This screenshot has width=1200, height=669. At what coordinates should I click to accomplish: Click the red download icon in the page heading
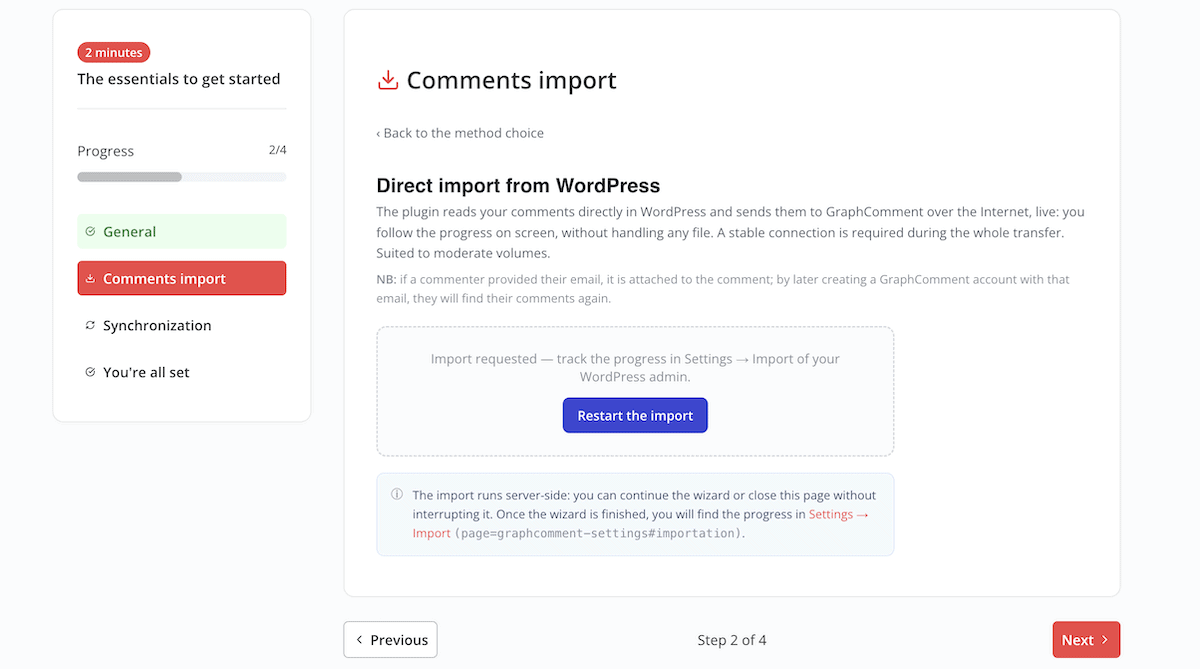tap(388, 80)
